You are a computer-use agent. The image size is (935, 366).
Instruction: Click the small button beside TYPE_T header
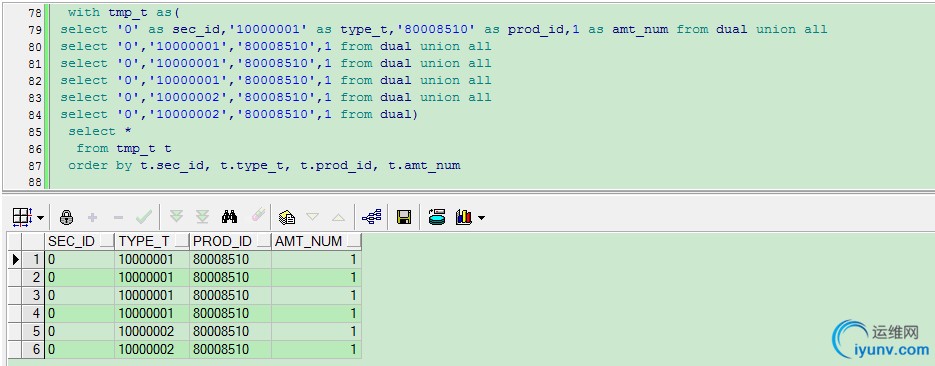point(181,241)
